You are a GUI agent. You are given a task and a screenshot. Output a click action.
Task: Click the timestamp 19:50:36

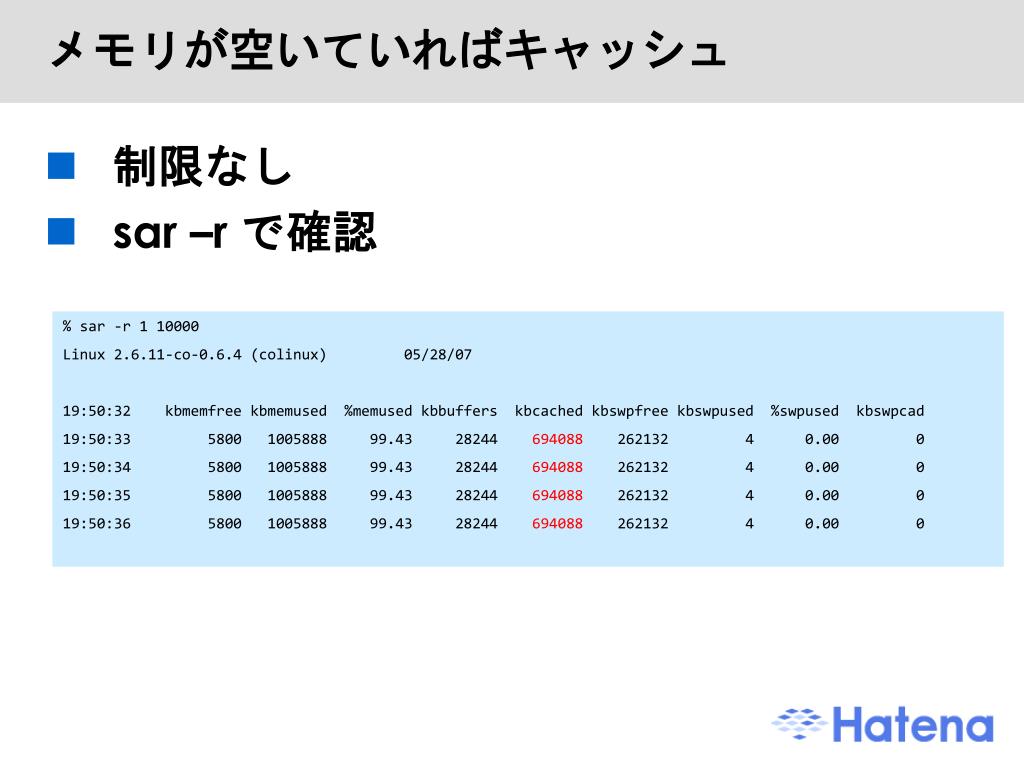(x=97, y=523)
